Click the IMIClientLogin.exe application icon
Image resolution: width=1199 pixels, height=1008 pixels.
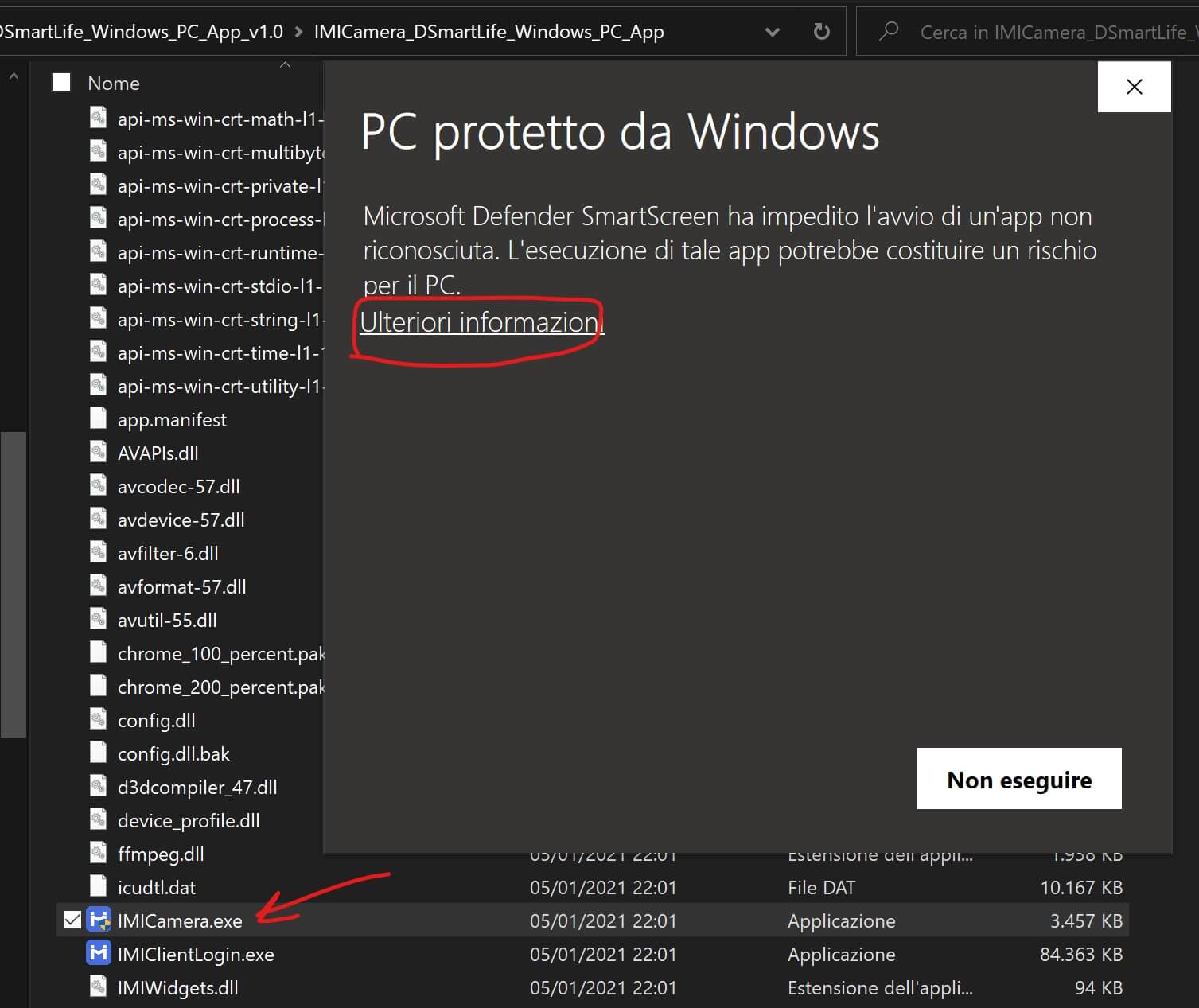click(99, 954)
